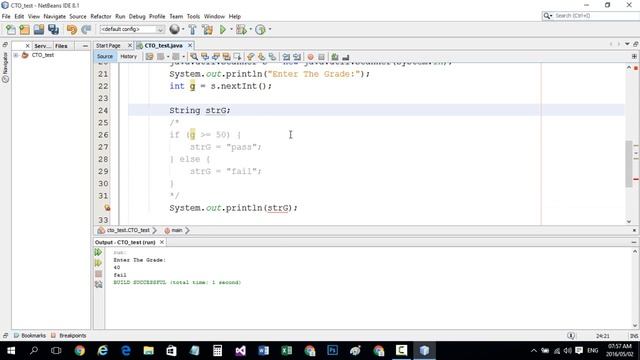Open the File menu
This screenshot has width=640, height=360.
(x=6, y=16)
